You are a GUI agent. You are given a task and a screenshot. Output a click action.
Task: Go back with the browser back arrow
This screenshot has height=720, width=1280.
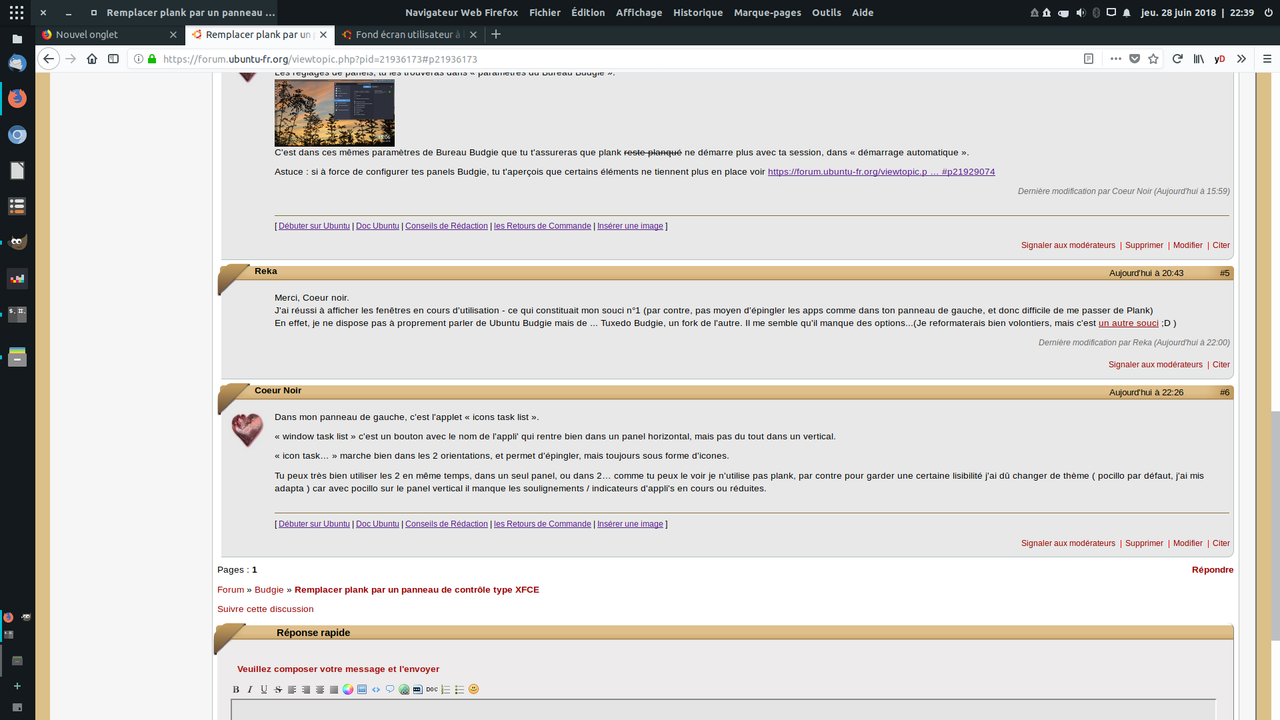pyautogui.click(x=48, y=59)
